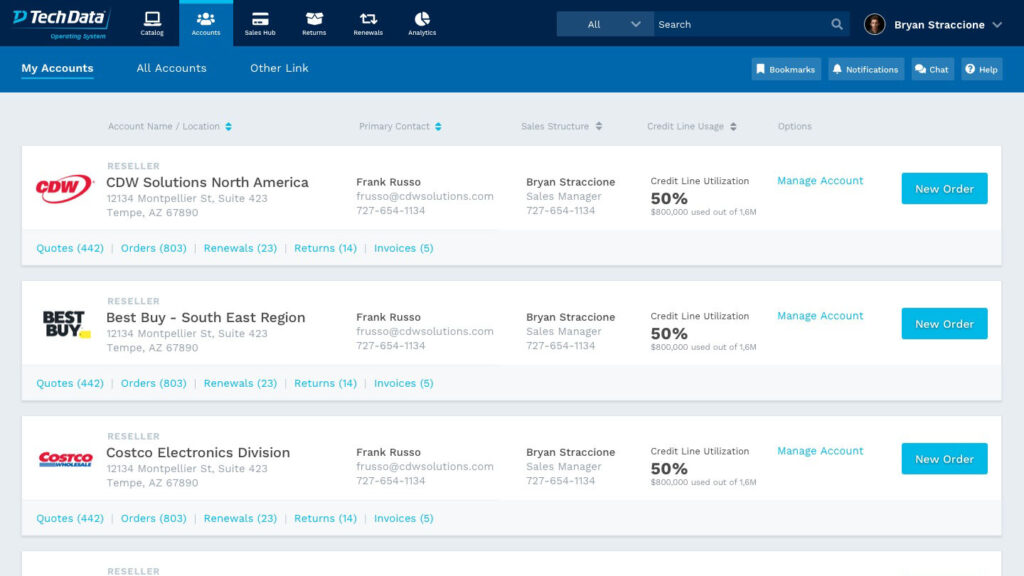This screenshot has width=1024, height=576.
Task: Click the Best Buy company logo
Action: point(66,324)
